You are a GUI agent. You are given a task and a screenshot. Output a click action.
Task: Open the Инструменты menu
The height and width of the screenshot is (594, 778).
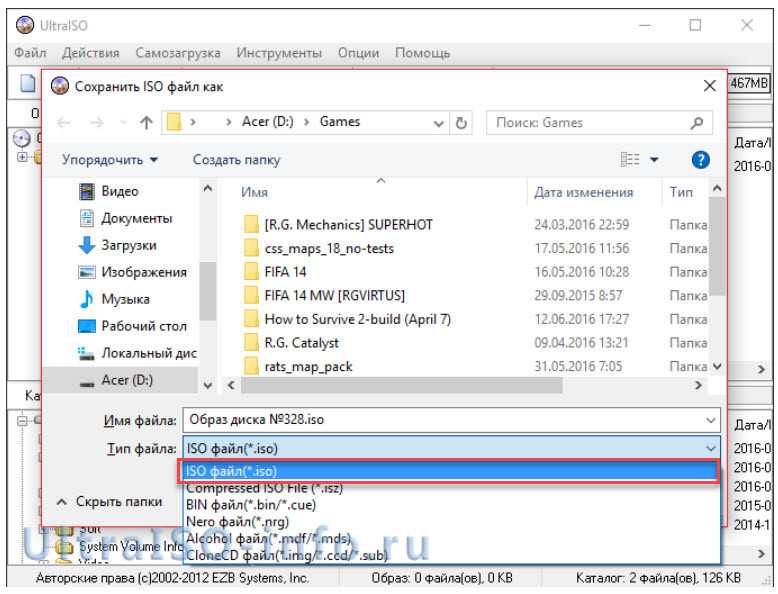coord(279,53)
